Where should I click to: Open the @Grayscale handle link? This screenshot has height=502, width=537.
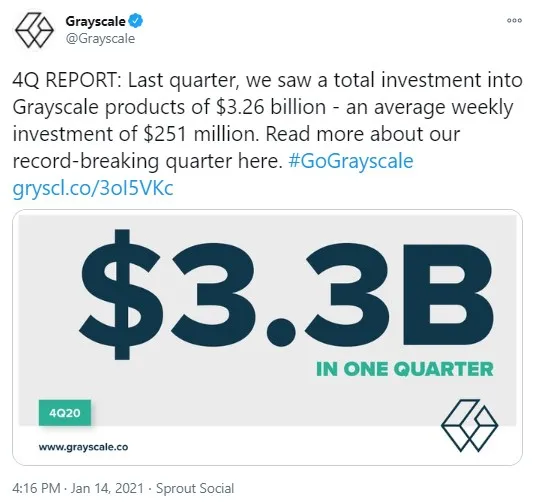click(x=100, y=38)
